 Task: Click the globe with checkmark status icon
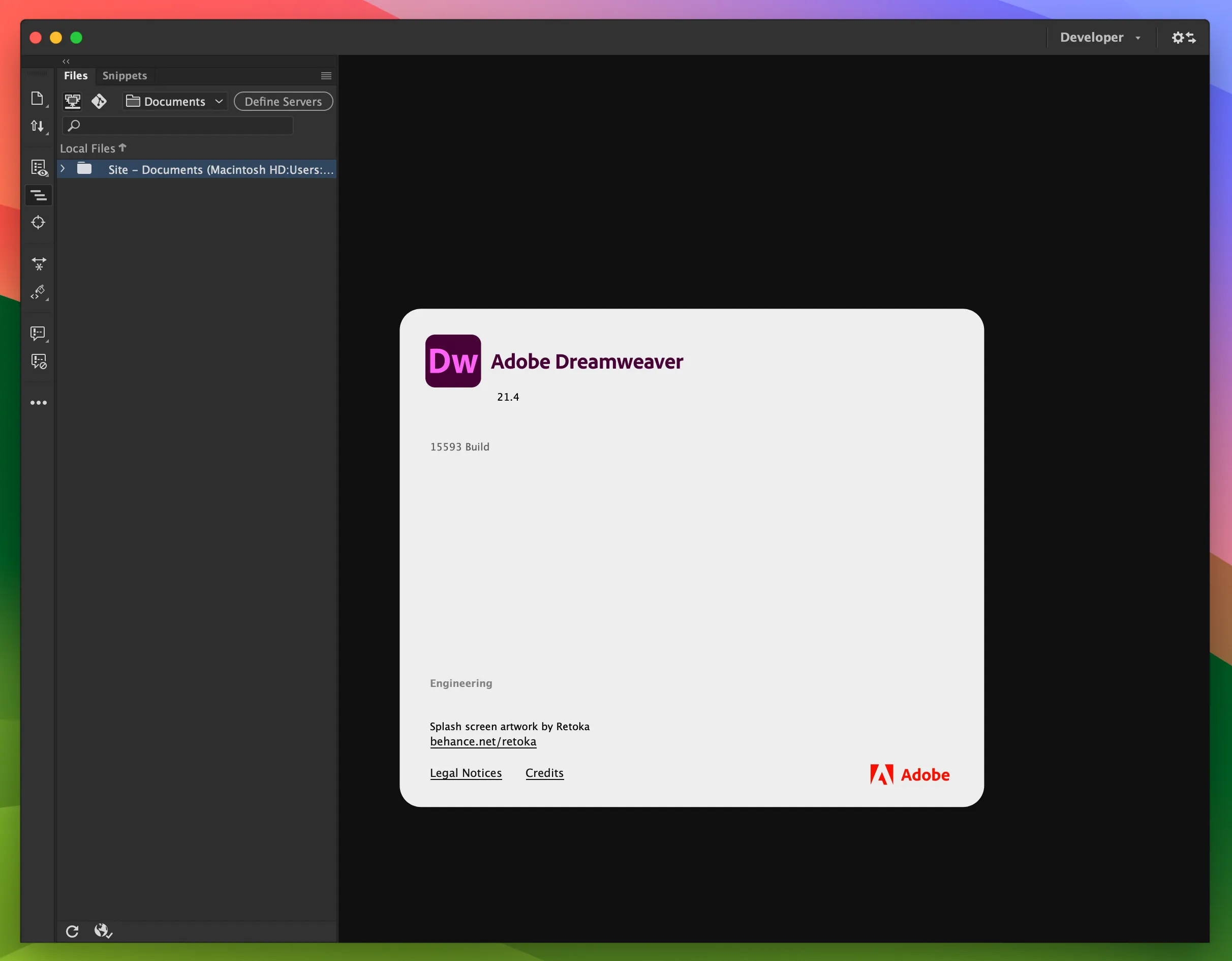click(x=103, y=930)
